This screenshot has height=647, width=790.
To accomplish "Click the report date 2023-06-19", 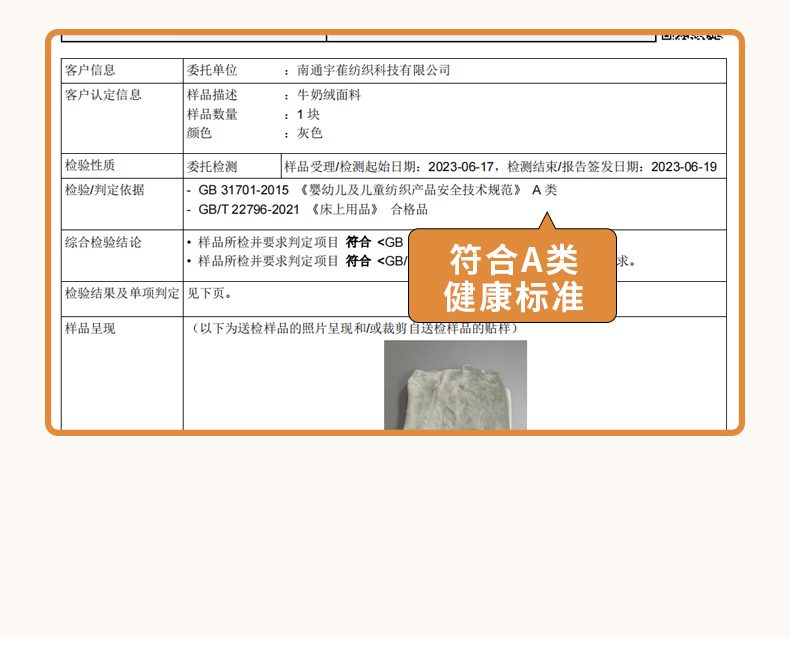I will tap(683, 167).
